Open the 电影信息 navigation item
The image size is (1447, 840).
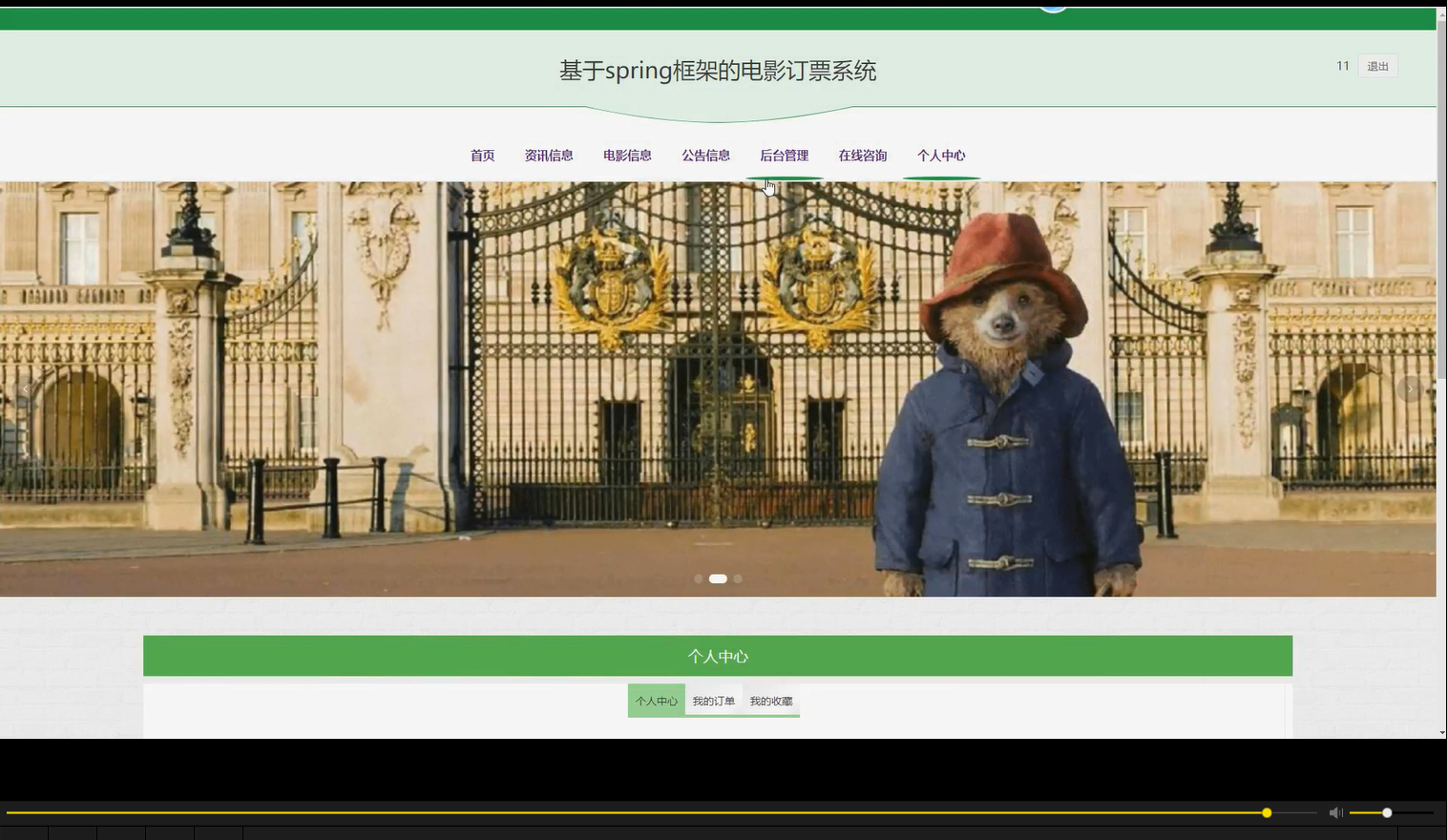pyautogui.click(x=627, y=155)
